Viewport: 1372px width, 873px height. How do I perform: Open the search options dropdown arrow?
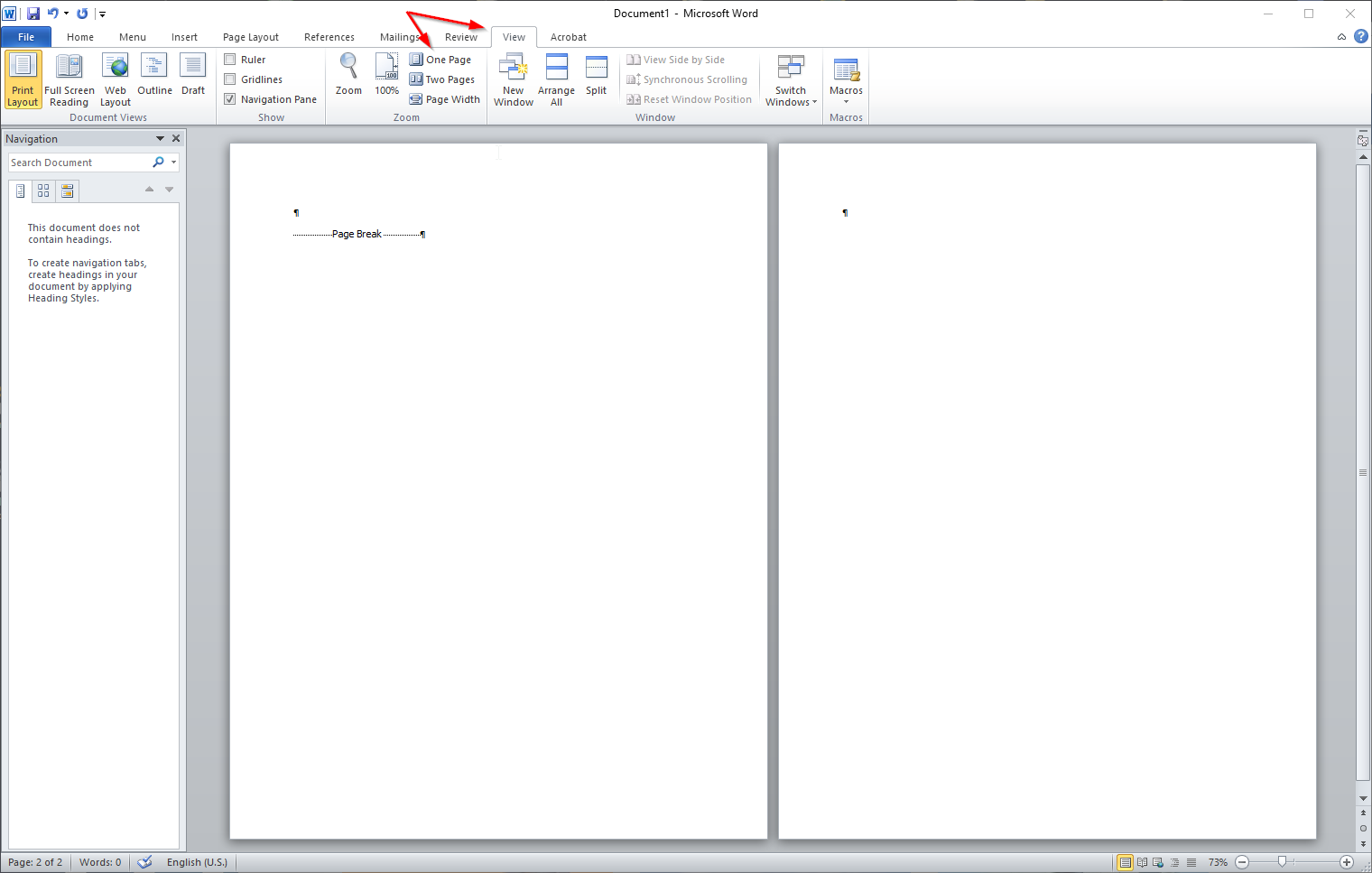click(x=174, y=163)
